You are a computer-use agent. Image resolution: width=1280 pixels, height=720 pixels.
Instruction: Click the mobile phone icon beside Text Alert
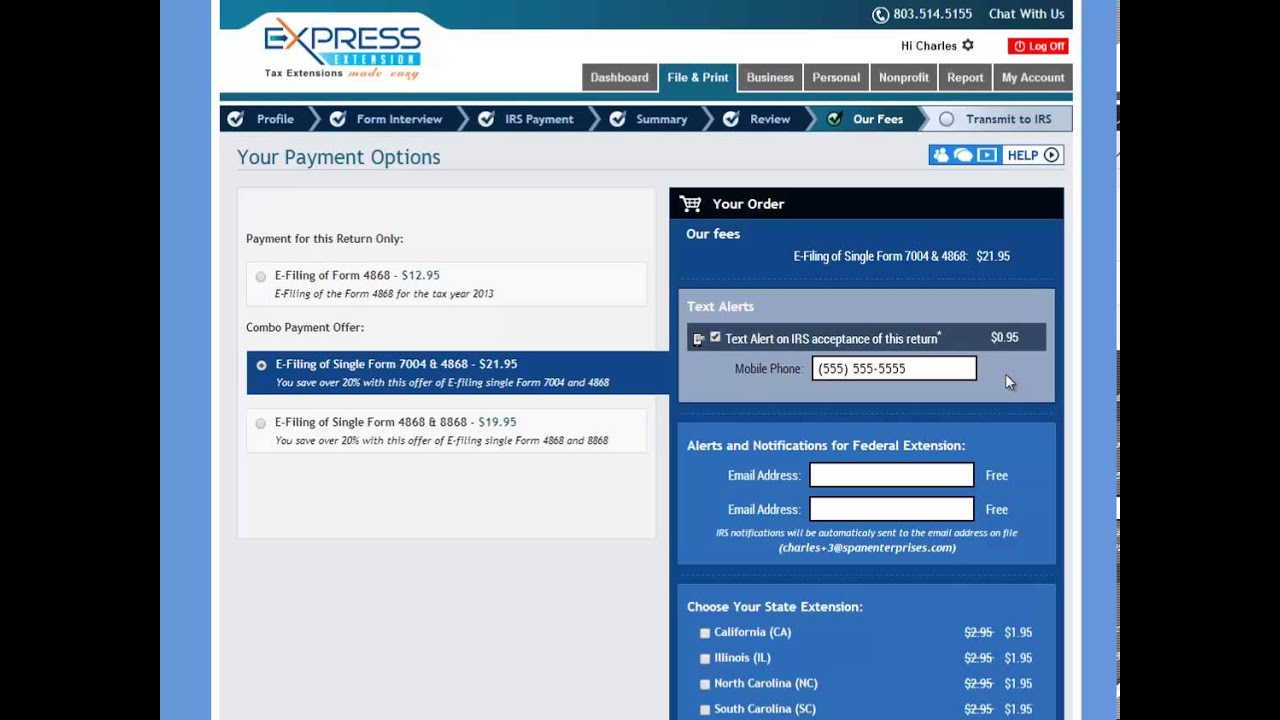pyautogui.click(x=699, y=339)
